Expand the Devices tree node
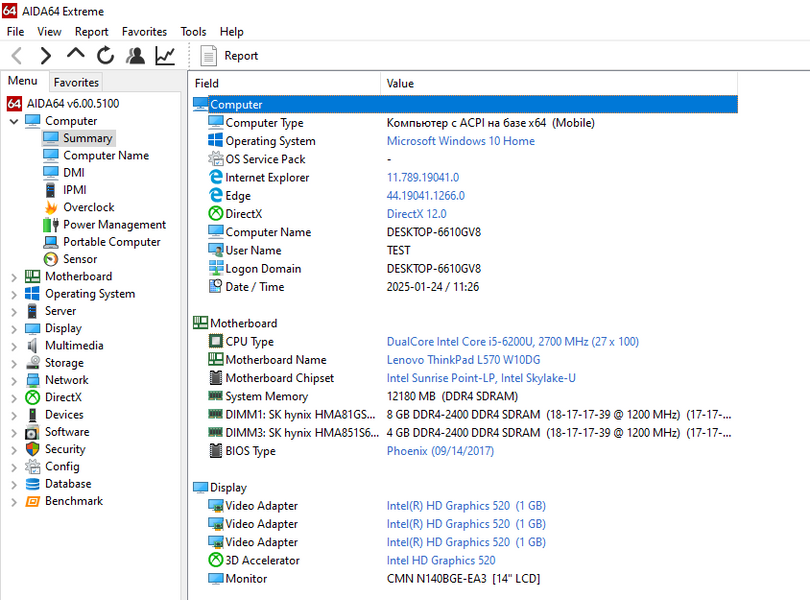The image size is (810, 600). (14, 416)
